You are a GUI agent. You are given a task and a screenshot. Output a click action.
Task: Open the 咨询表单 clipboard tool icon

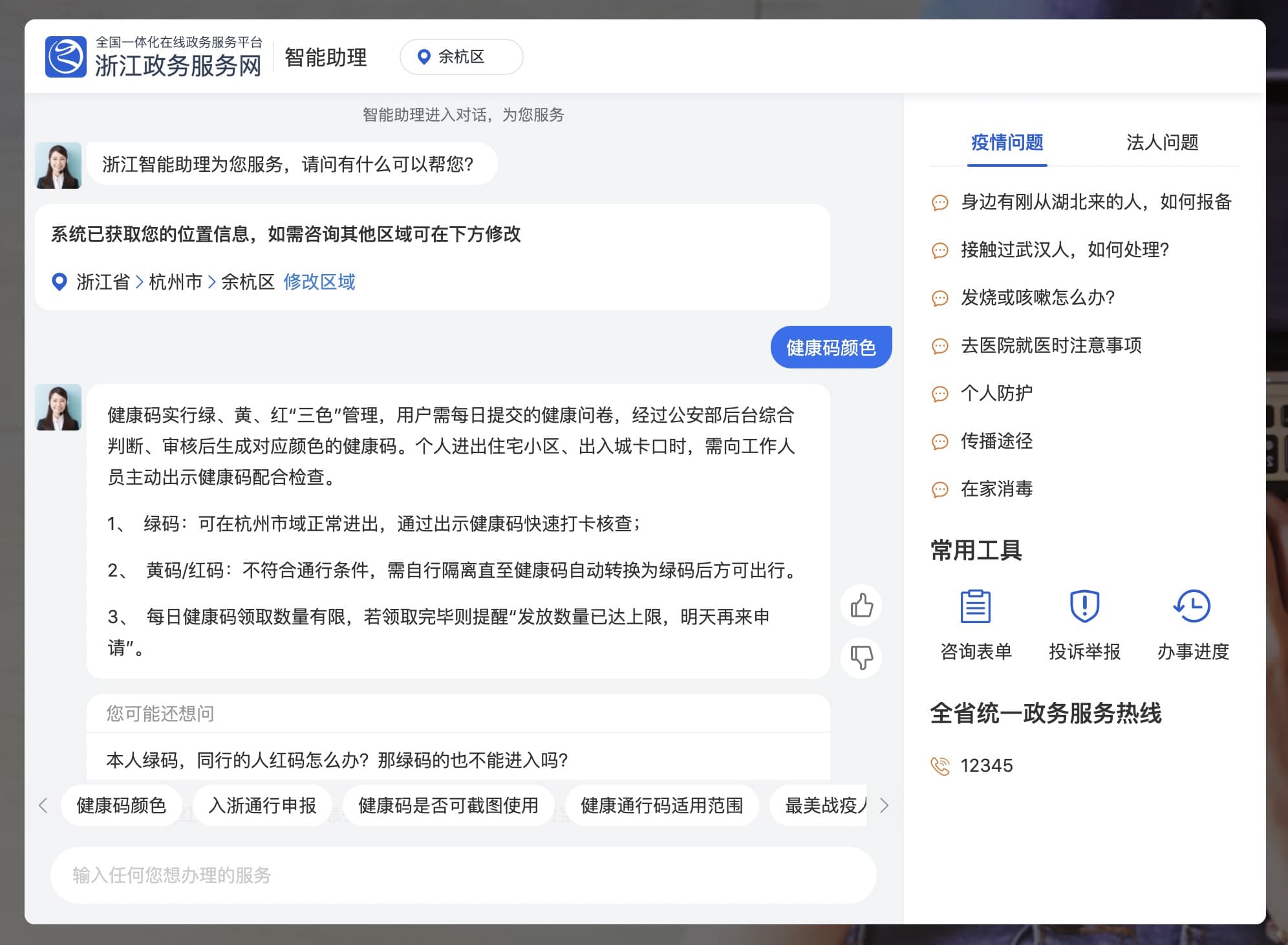[975, 606]
